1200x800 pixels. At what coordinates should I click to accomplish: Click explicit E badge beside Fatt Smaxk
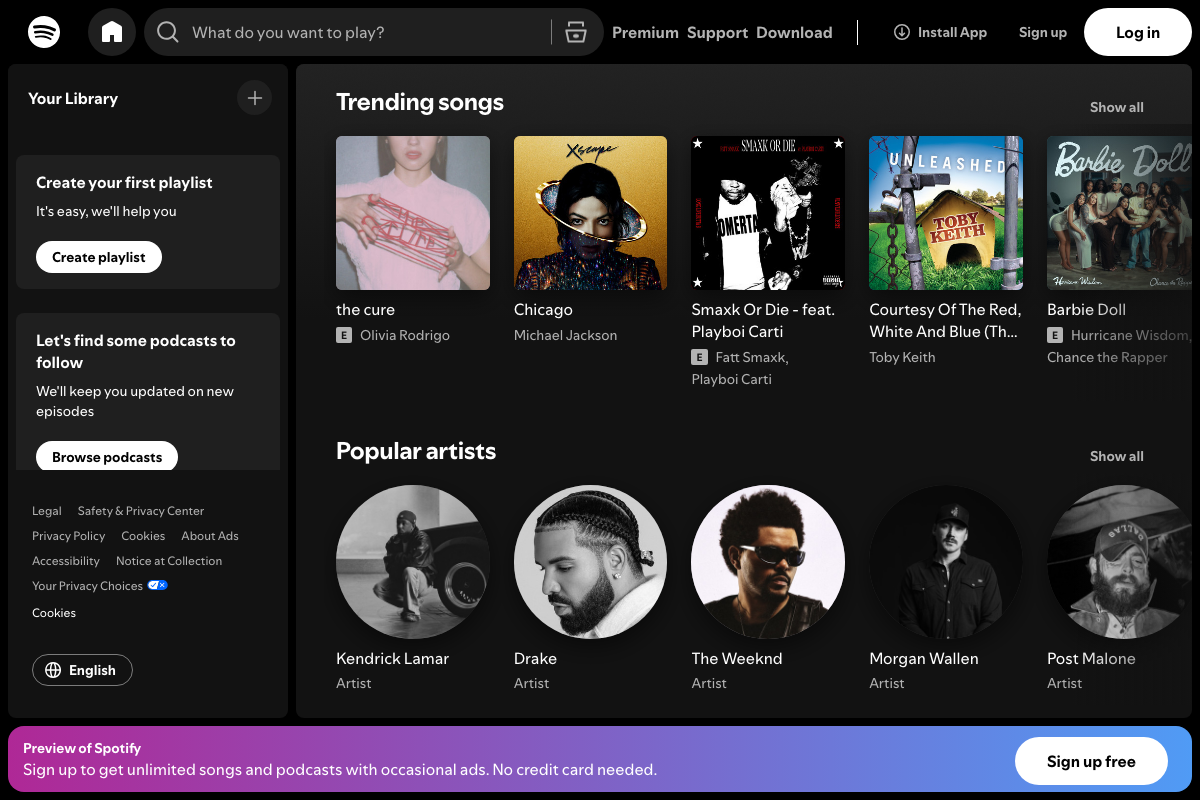700,357
